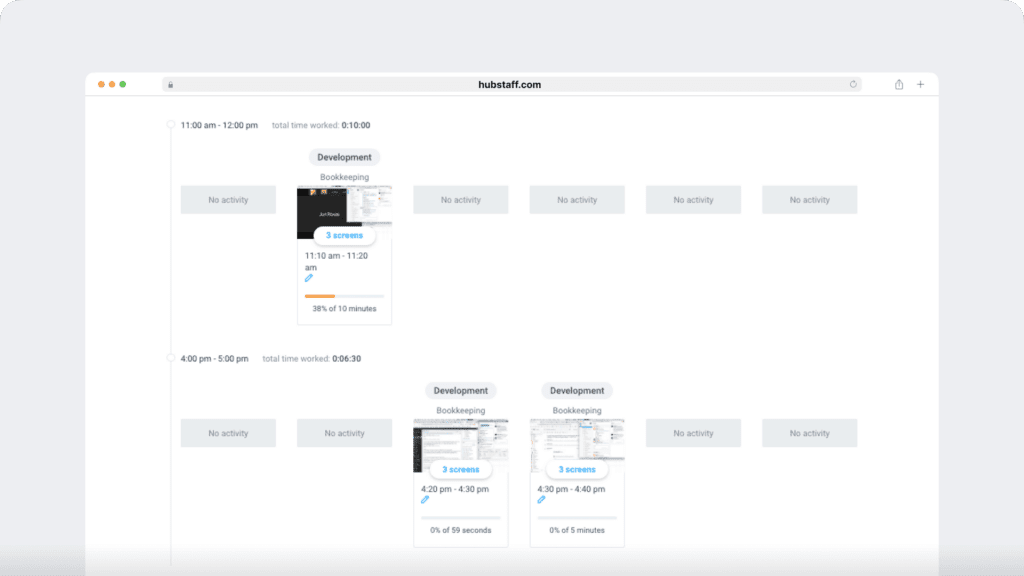The image size is (1024, 576).
Task: Click the Development tag above the 11:10 am card
Action: coord(344,157)
